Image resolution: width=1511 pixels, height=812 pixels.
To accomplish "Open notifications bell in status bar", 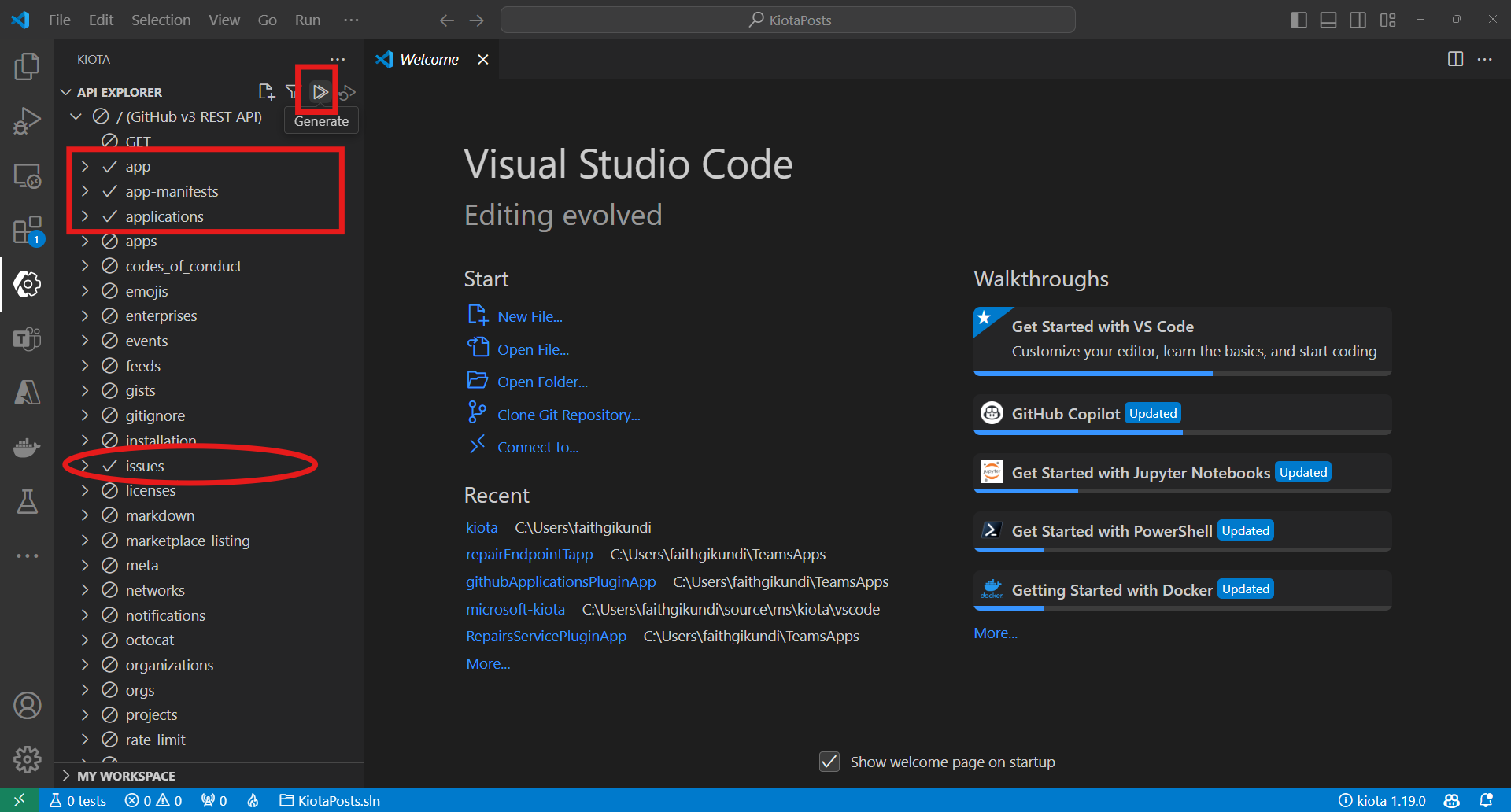I will 1486,800.
